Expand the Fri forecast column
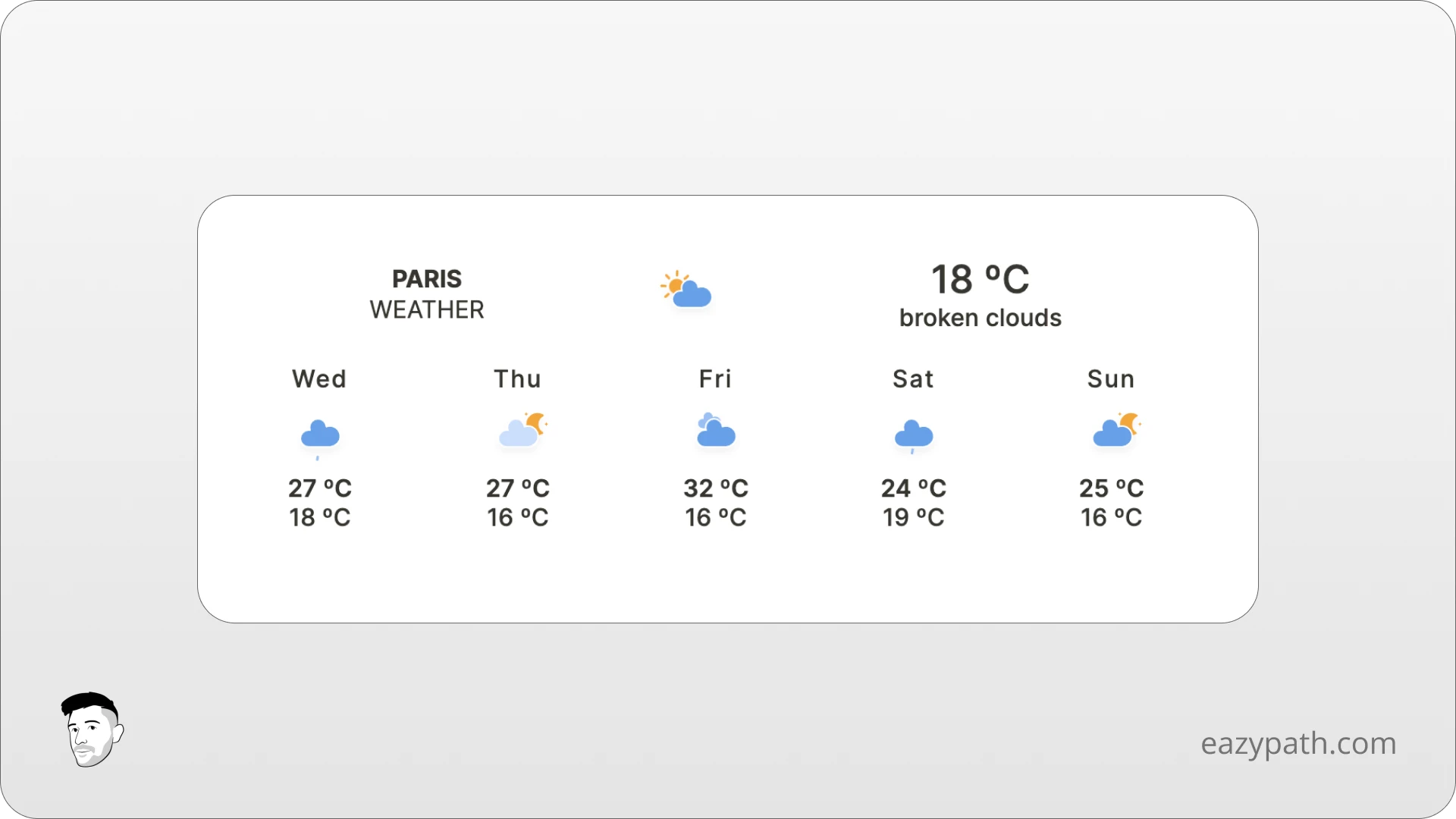Screen dimensions: 1456x819 pyautogui.click(x=714, y=447)
